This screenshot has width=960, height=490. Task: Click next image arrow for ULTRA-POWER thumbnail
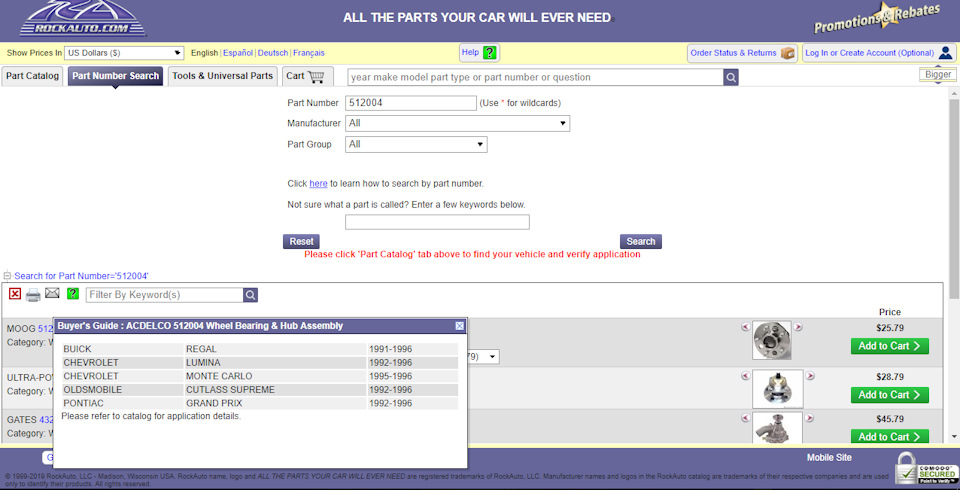pyautogui.click(x=810, y=375)
